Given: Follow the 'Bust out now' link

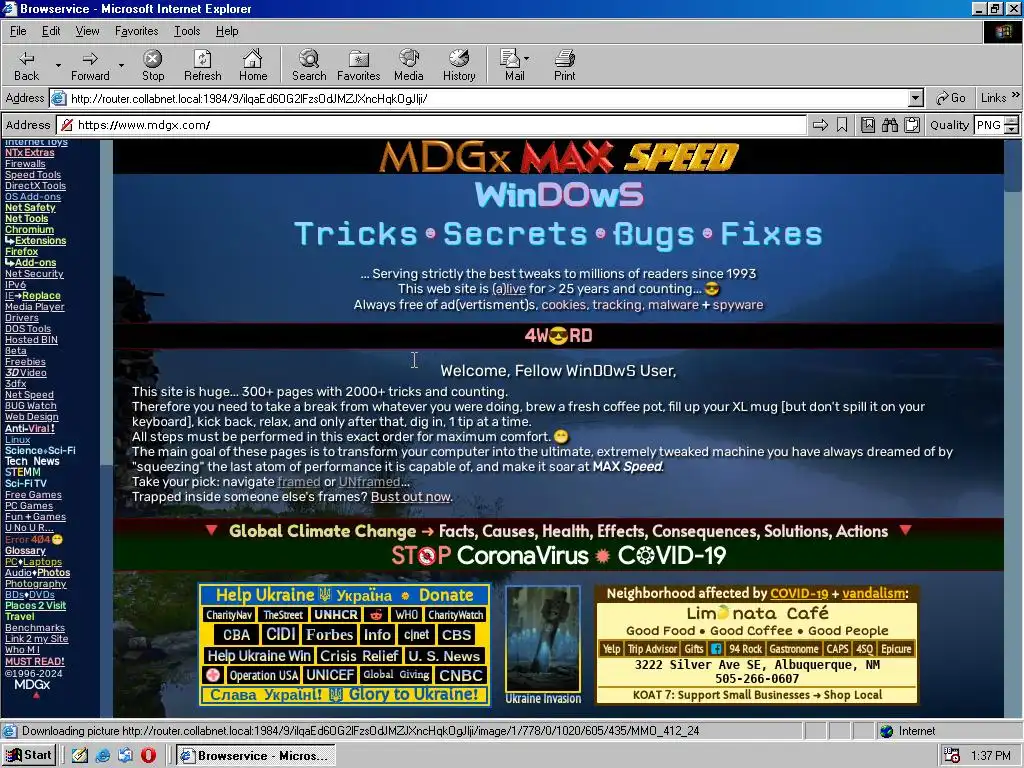Looking at the screenshot, I should (x=411, y=497).
